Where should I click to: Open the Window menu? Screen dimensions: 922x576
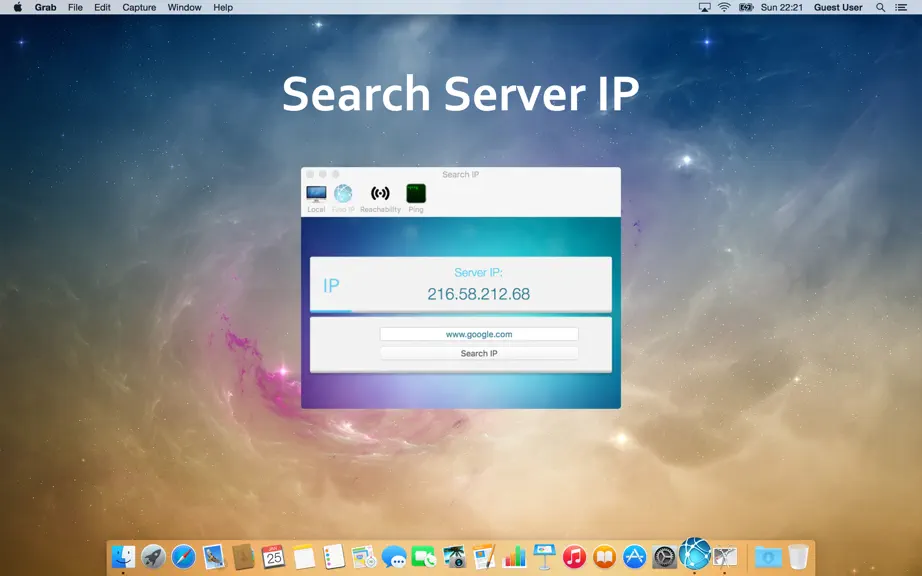coord(184,8)
